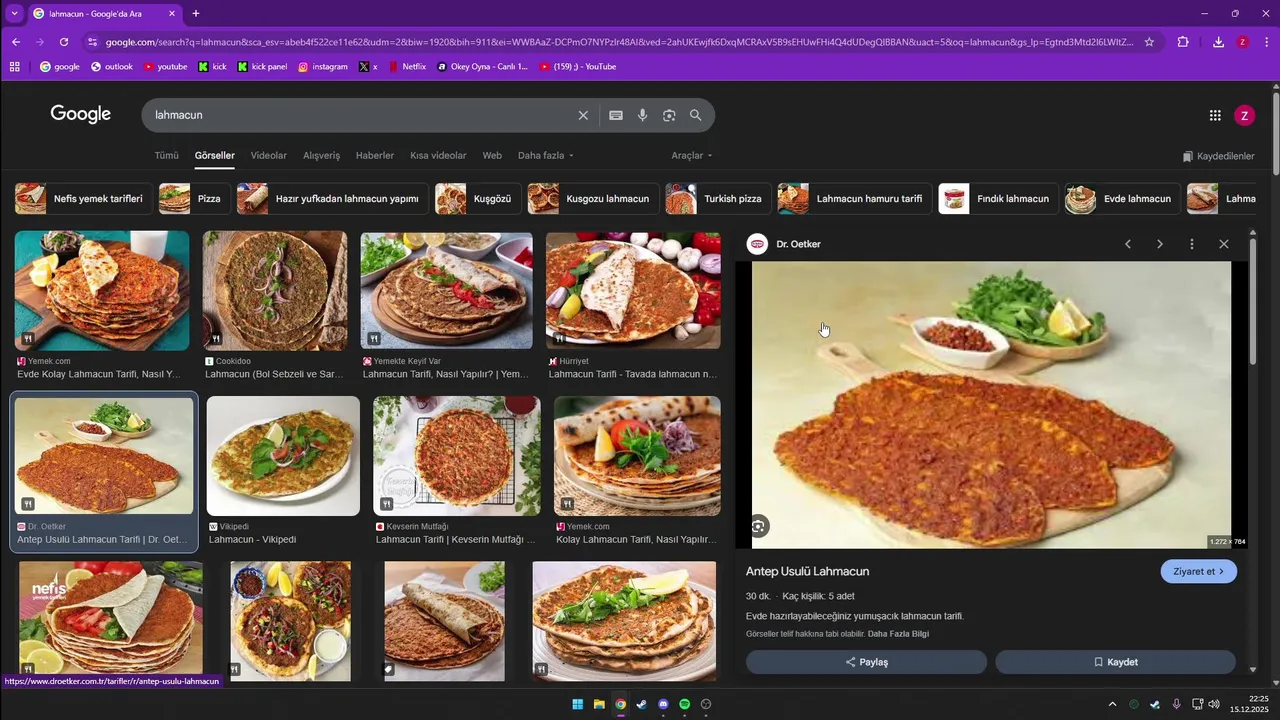Image resolution: width=1280 pixels, height=720 pixels.
Task: Open the kick panel bookmark
Action: pos(262,67)
